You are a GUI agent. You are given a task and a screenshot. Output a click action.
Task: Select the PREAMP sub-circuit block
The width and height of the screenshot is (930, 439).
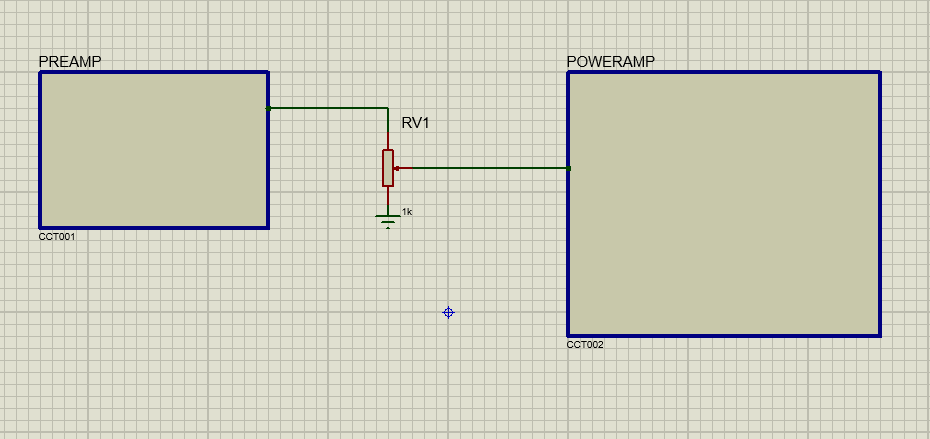pos(154,150)
